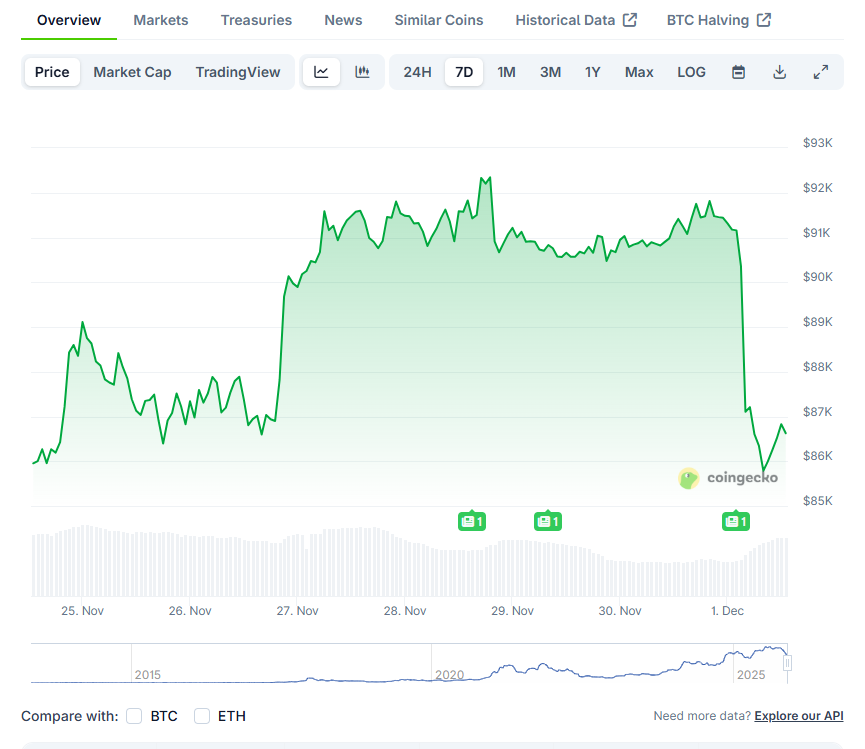
Task: Open the Markets tab
Action: tap(160, 19)
